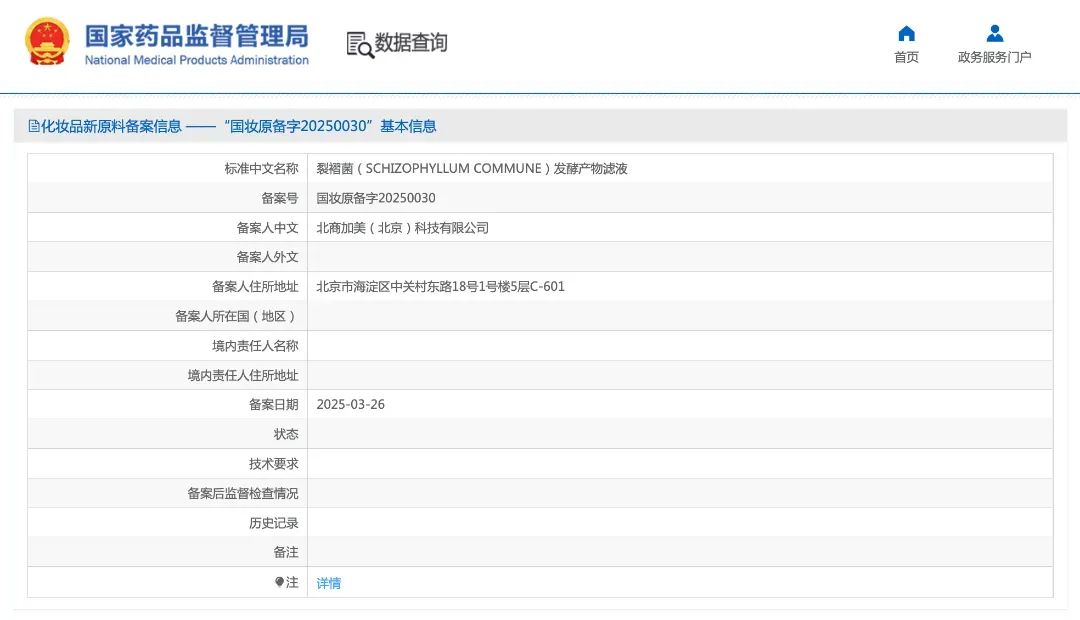This screenshot has width=1080, height=620.
Task: Click the 备案人所在国（地区） label
Action: click(236, 316)
